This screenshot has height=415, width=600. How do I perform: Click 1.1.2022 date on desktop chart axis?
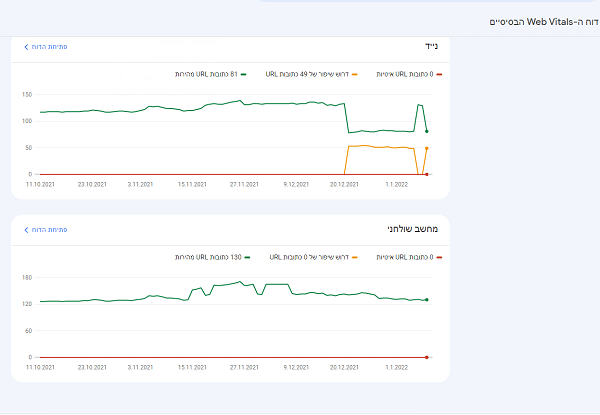[396, 367]
